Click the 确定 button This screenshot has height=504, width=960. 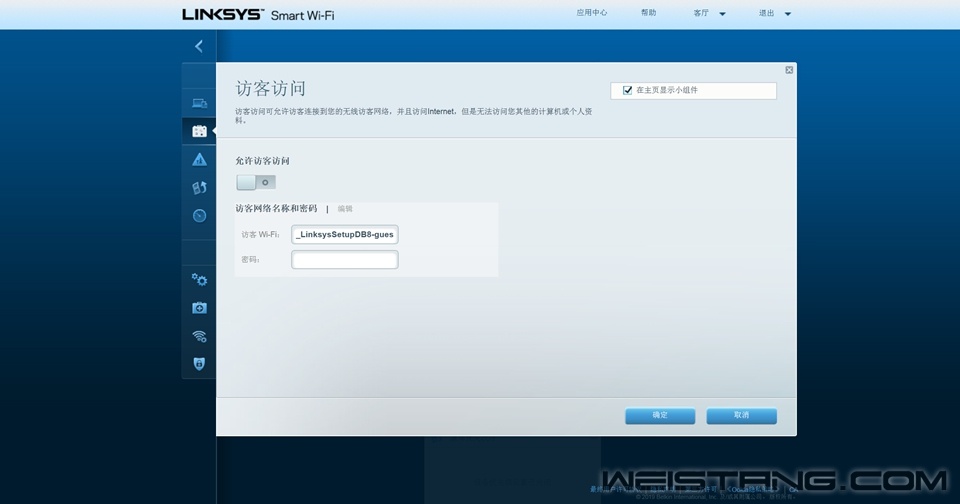(660, 415)
